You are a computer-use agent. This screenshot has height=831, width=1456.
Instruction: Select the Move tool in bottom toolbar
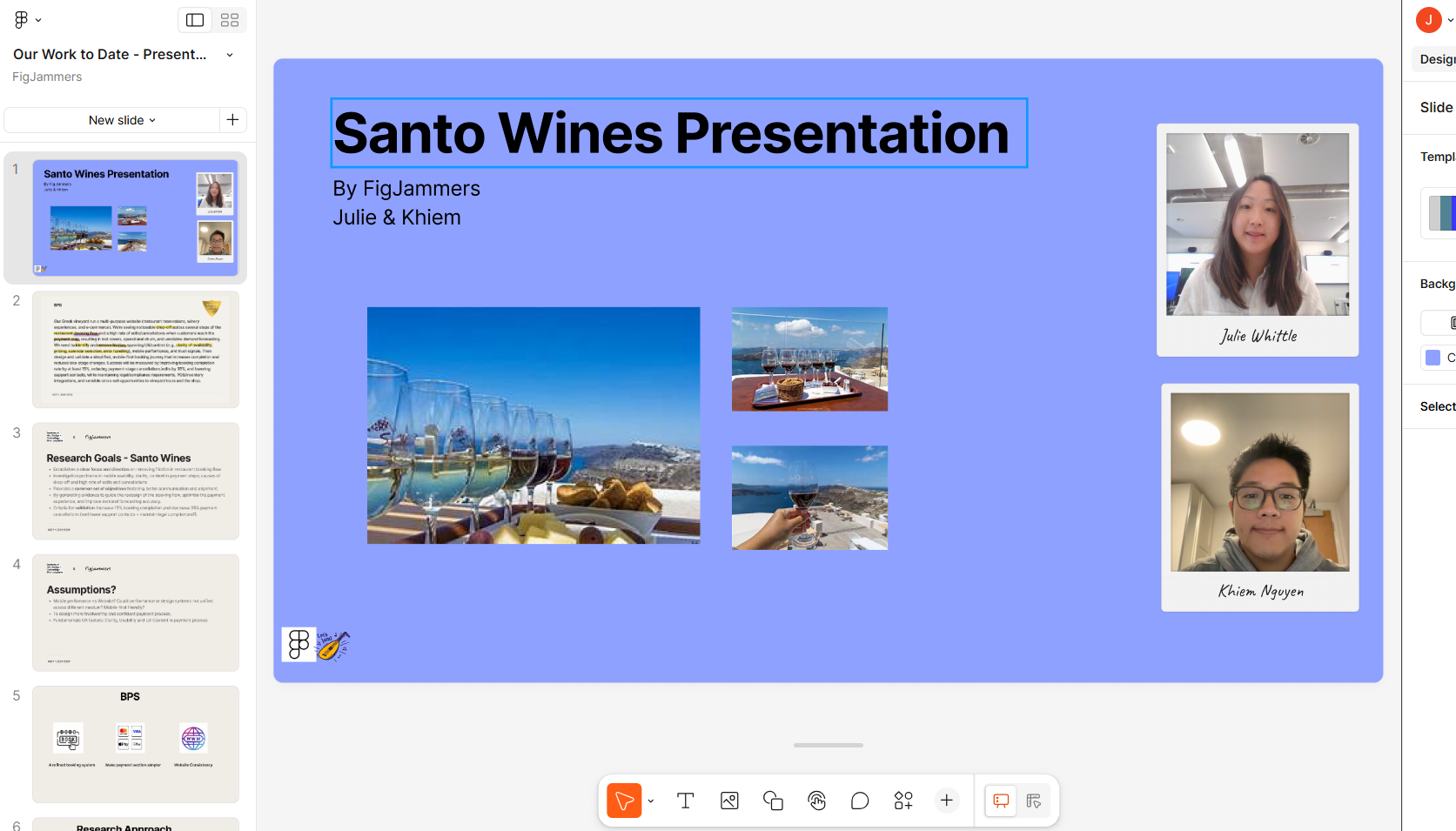tap(624, 801)
